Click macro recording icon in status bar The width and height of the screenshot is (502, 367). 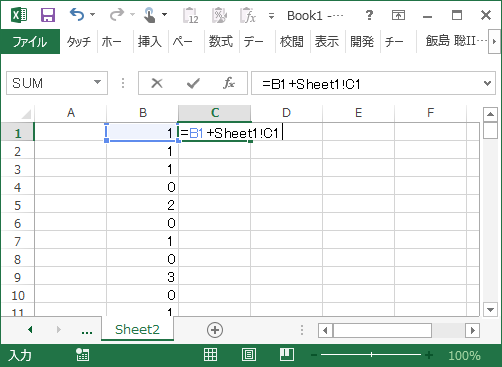[82, 355]
